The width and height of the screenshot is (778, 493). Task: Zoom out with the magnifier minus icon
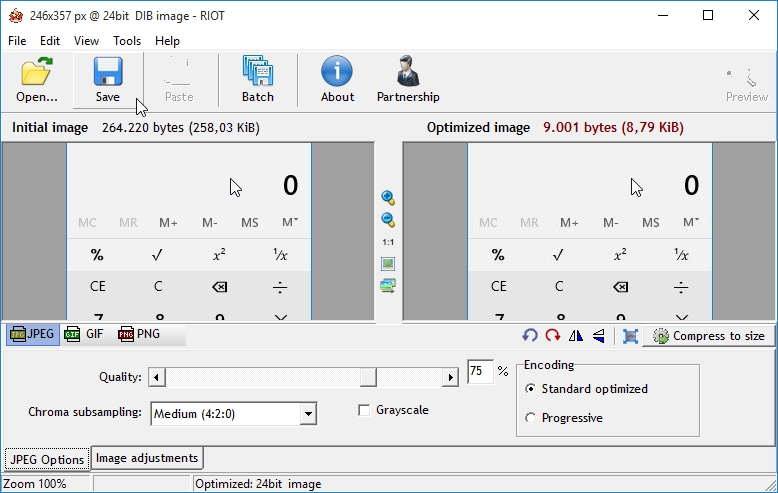click(x=388, y=220)
